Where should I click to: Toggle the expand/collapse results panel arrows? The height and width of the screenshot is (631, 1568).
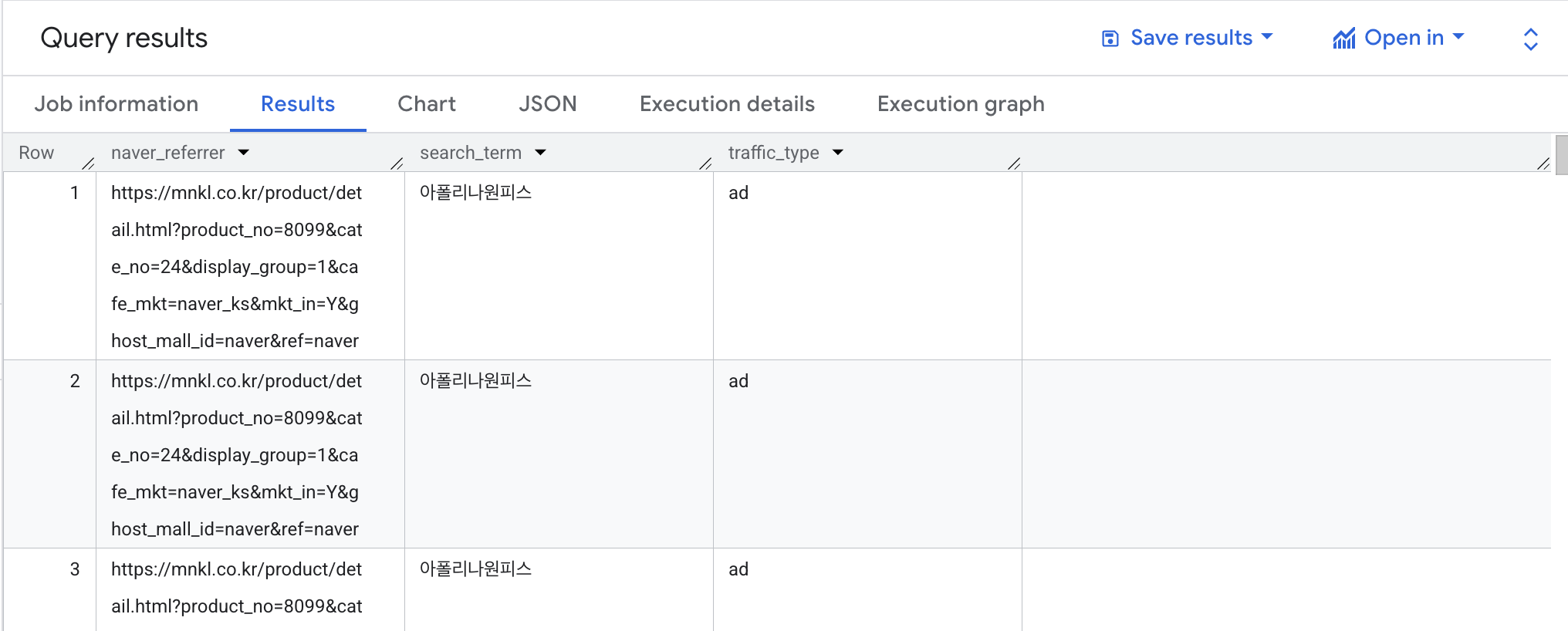1531,39
